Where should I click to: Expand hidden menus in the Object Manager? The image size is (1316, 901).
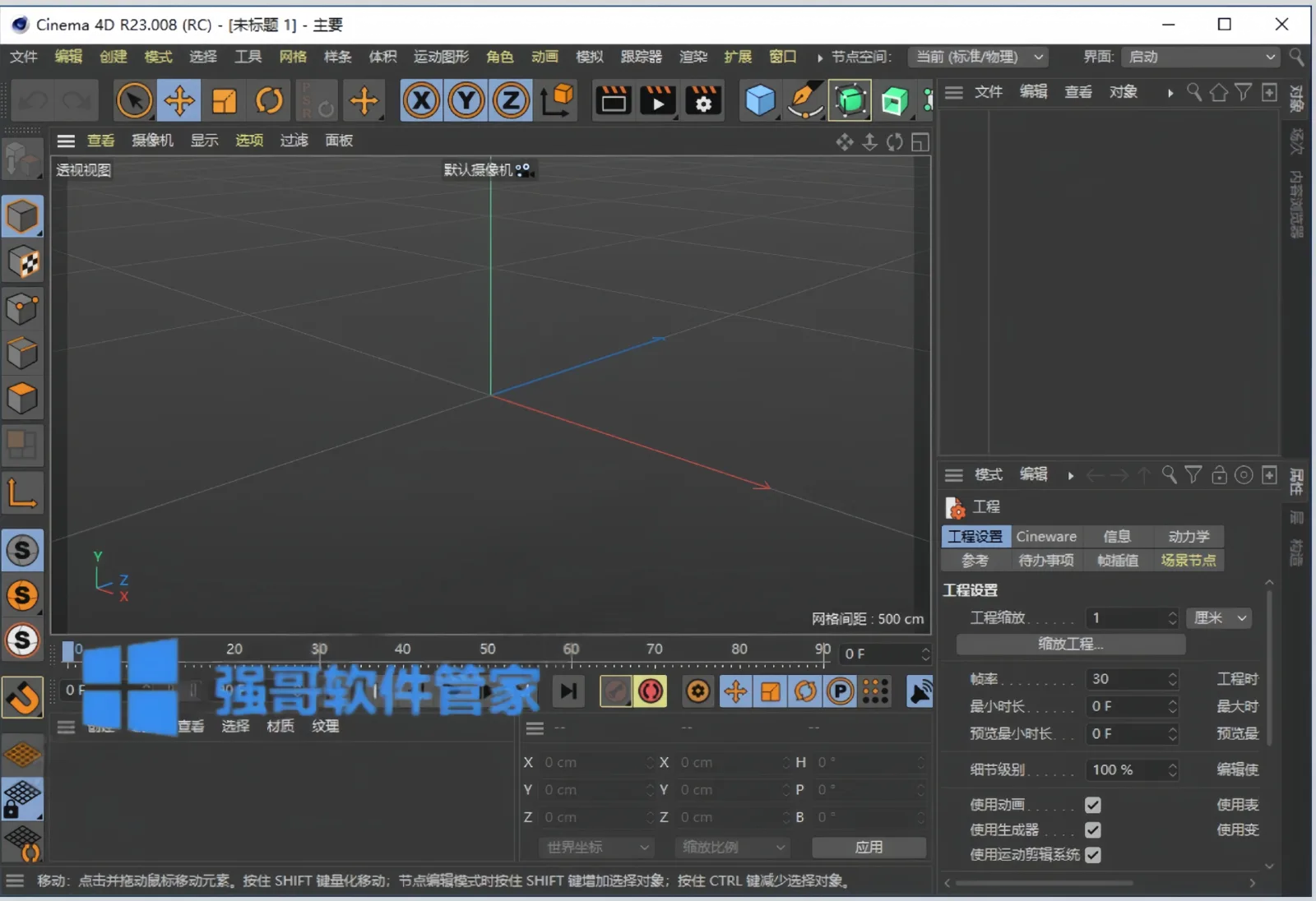pyautogui.click(x=1170, y=93)
